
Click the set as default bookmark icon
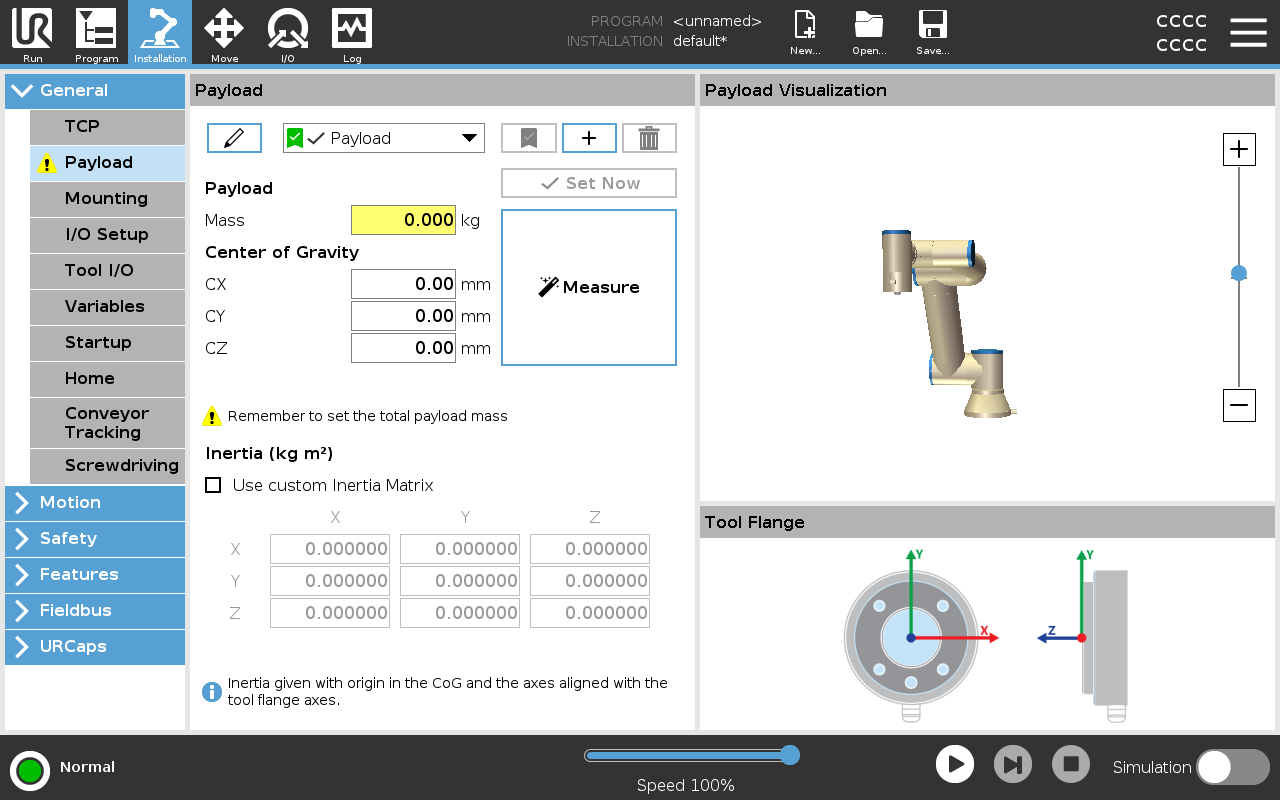click(528, 138)
